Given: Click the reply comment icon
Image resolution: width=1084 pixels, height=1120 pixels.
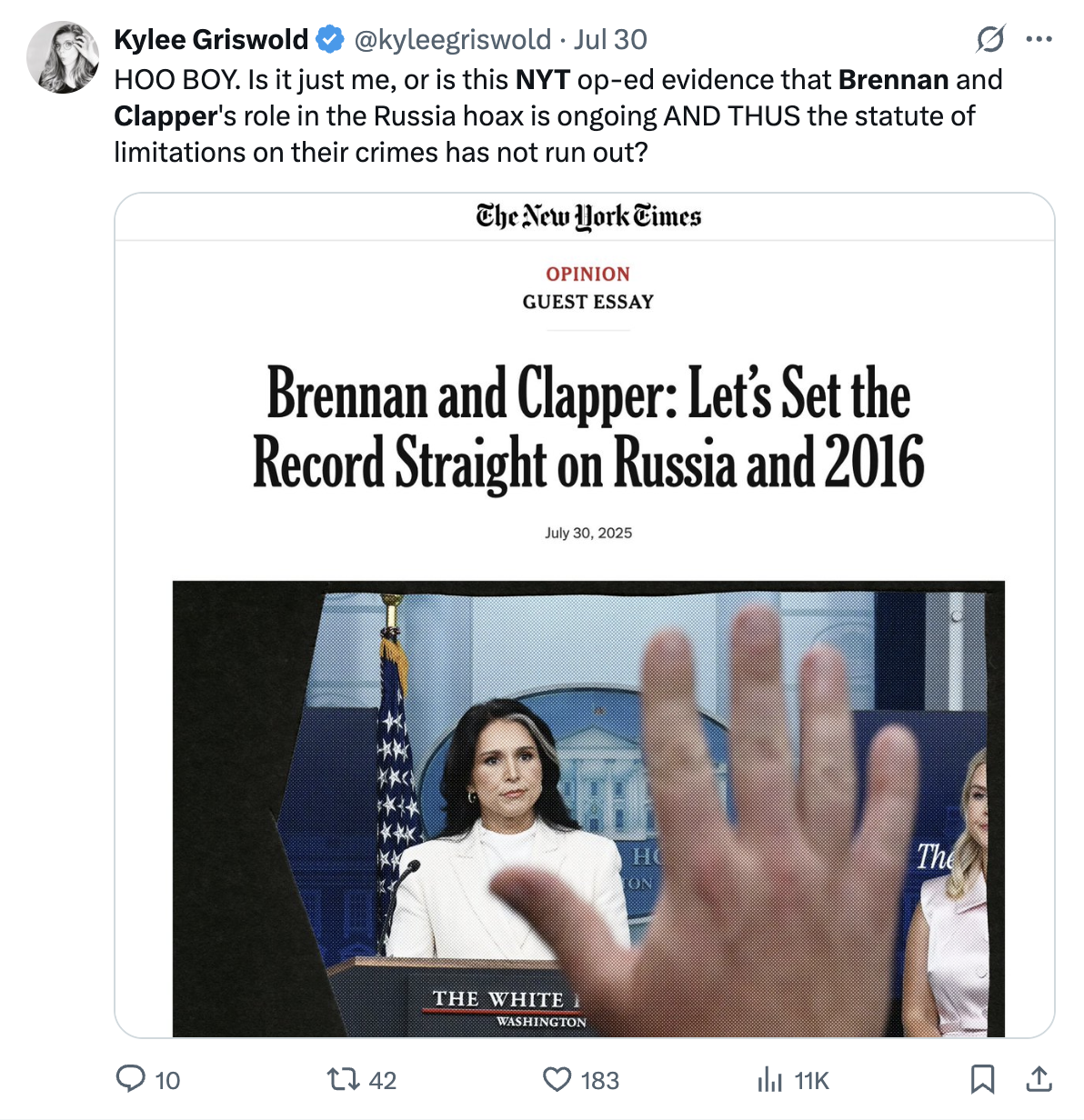Looking at the screenshot, I should click(x=131, y=1079).
